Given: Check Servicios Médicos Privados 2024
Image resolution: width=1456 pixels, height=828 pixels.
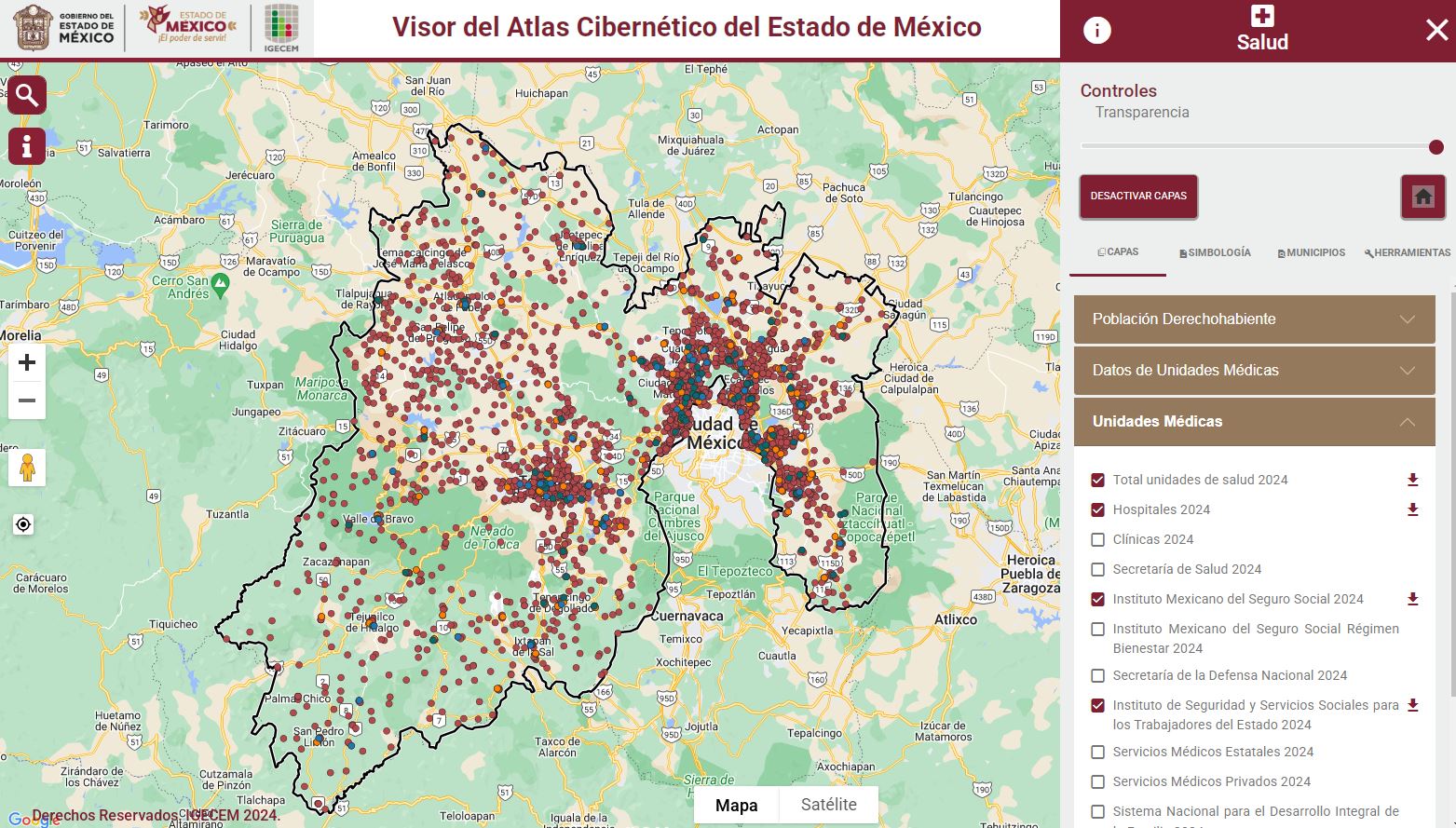Looking at the screenshot, I should coord(1097,781).
